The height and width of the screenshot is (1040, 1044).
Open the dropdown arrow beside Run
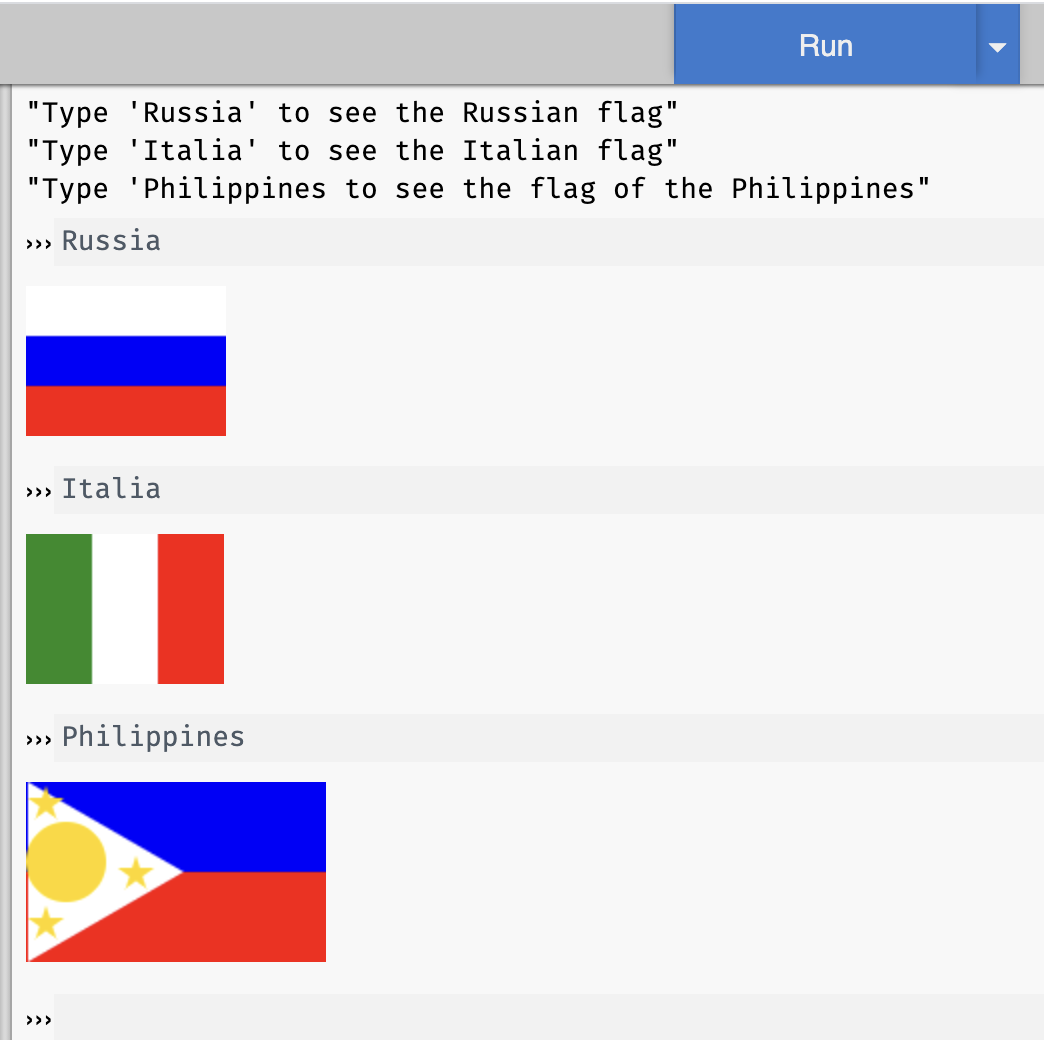pyautogui.click(x=997, y=47)
